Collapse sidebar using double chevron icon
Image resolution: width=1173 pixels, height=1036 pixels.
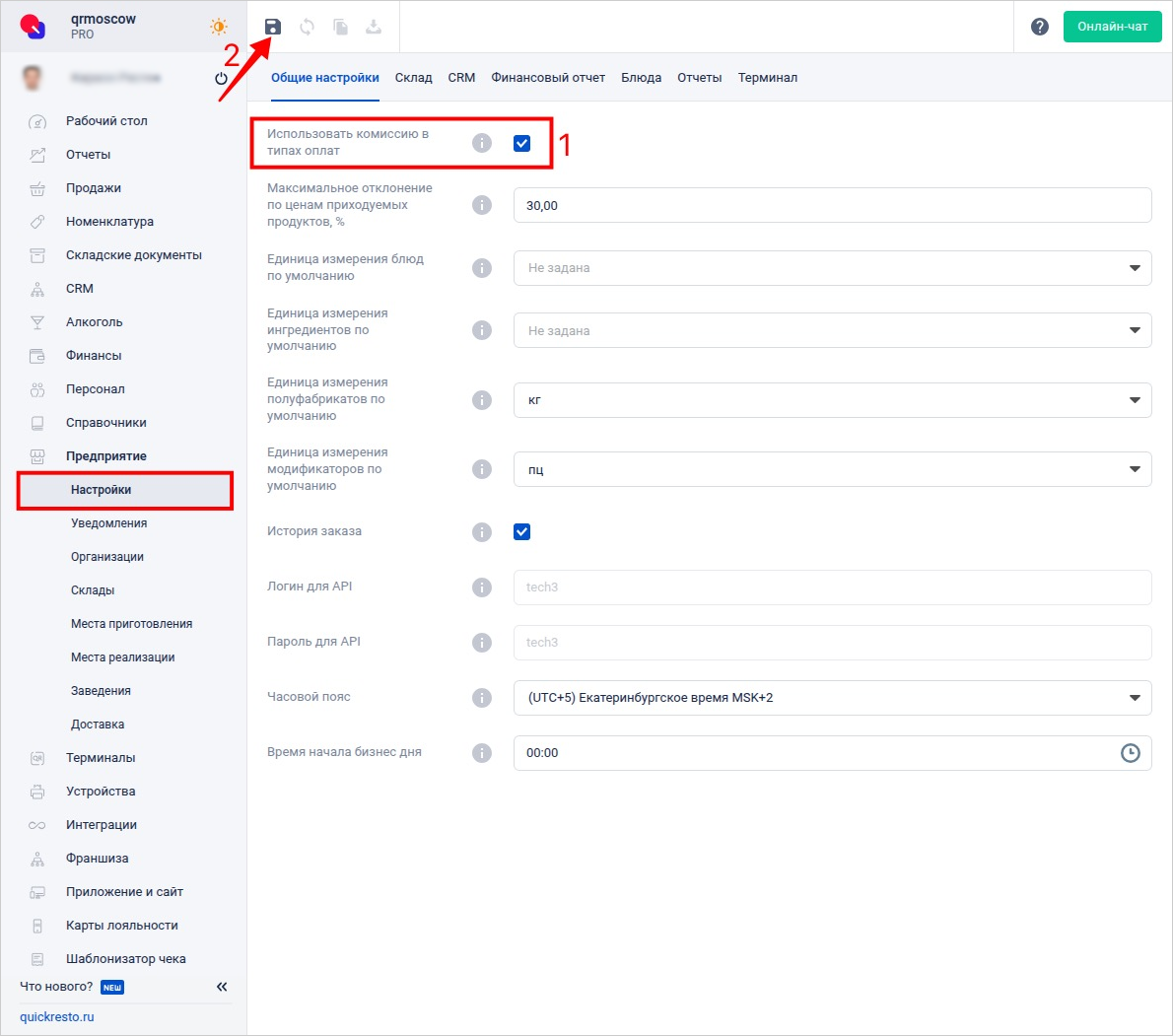click(x=222, y=987)
